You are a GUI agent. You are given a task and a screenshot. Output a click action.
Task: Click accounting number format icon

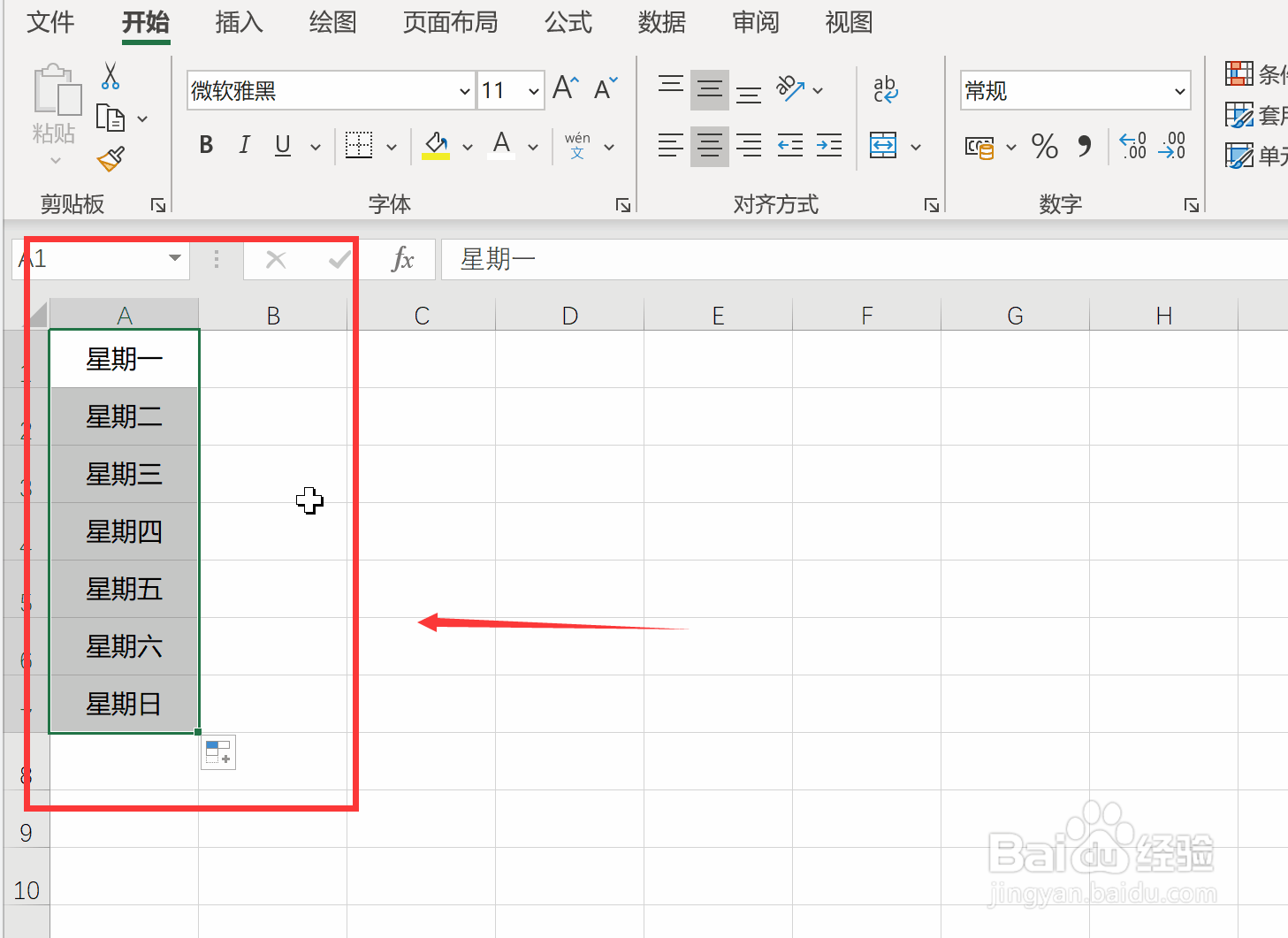[979, 147]
